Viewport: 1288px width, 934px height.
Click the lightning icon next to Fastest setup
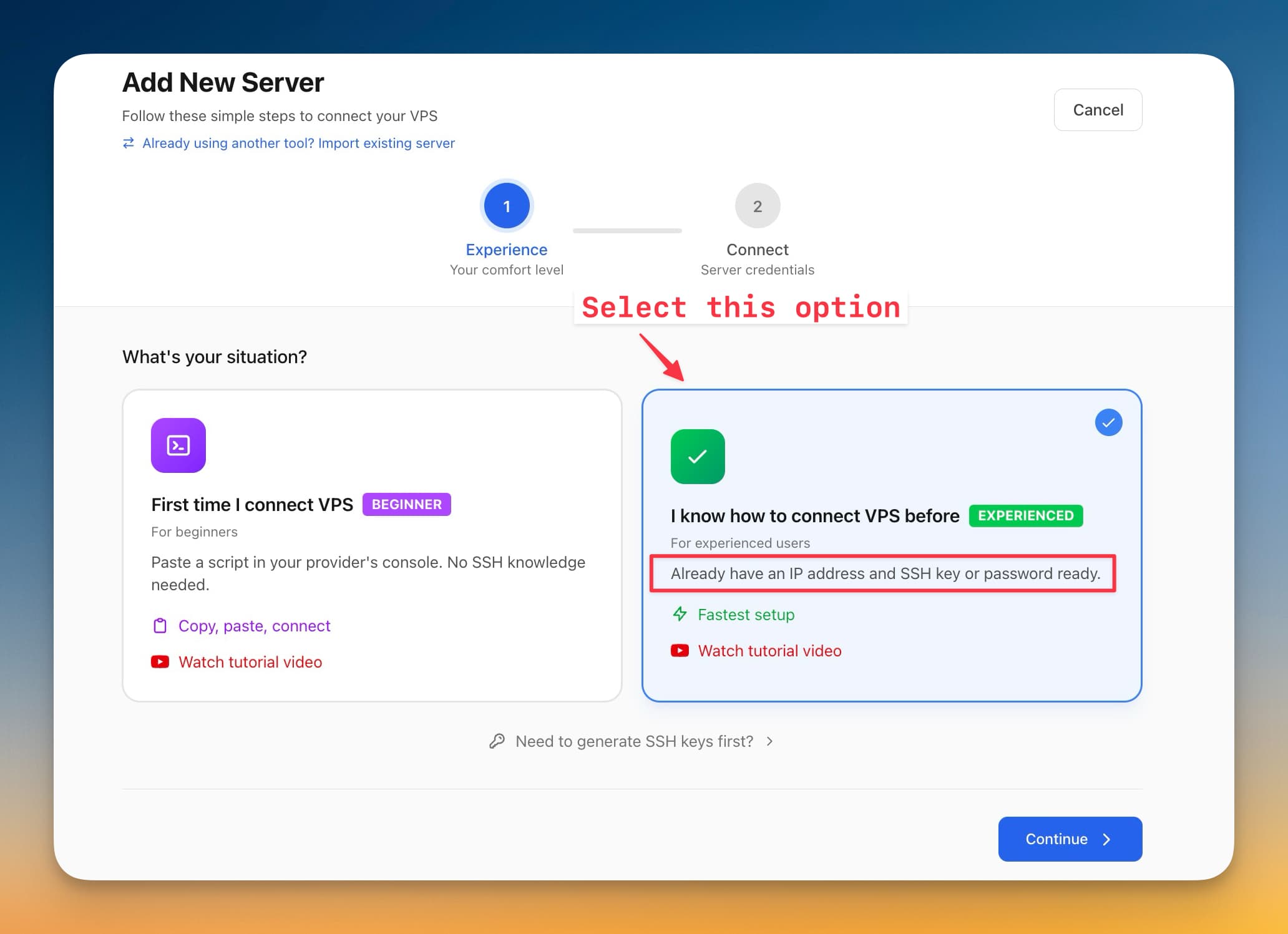click(x=679, y=614)
